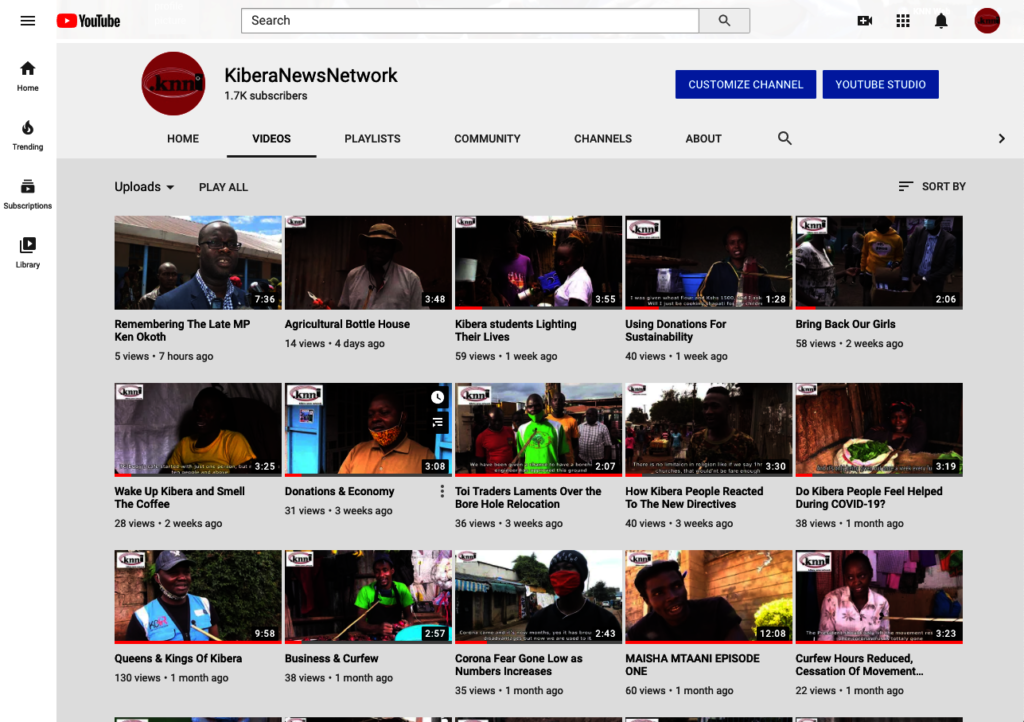Click Curfew Hours Reduced title
This screenshot has height=722, width=1024.
[859, 665]
